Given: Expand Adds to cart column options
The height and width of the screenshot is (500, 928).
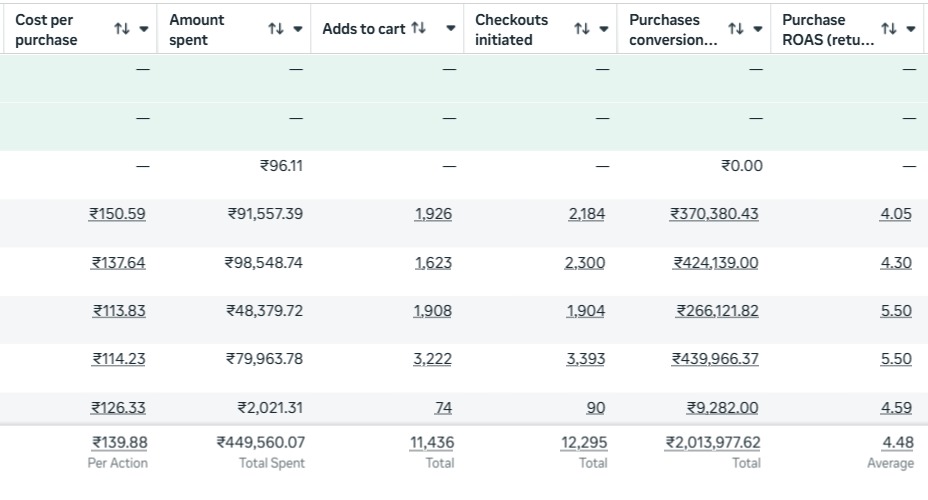Looking at the screenshot, I should point(451,29).
